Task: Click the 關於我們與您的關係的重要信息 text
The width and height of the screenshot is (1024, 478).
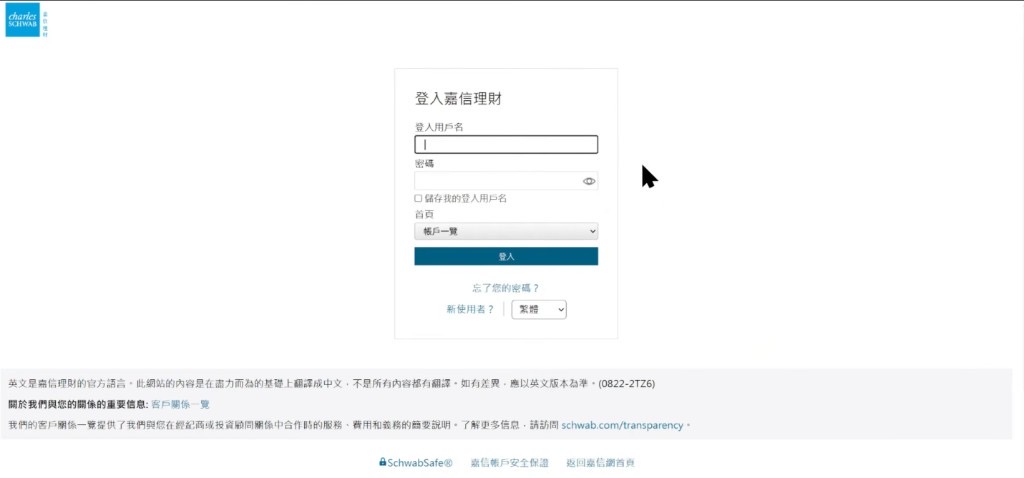Action: (78, 405)
